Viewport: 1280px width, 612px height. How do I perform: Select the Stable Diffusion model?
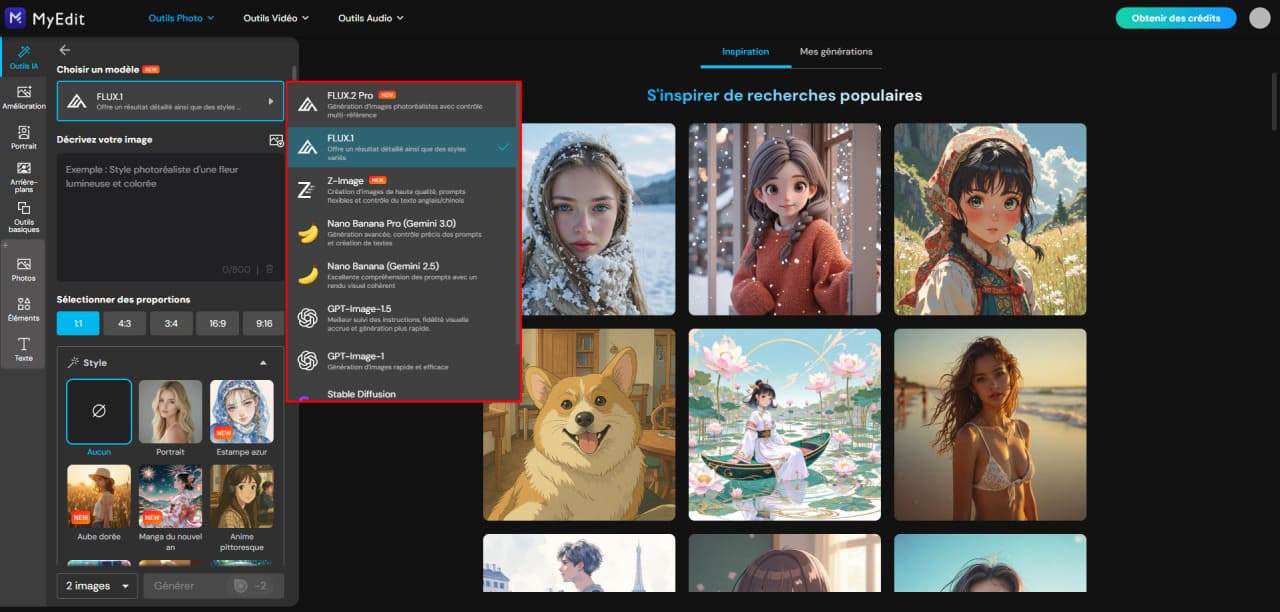coord(402,393)
